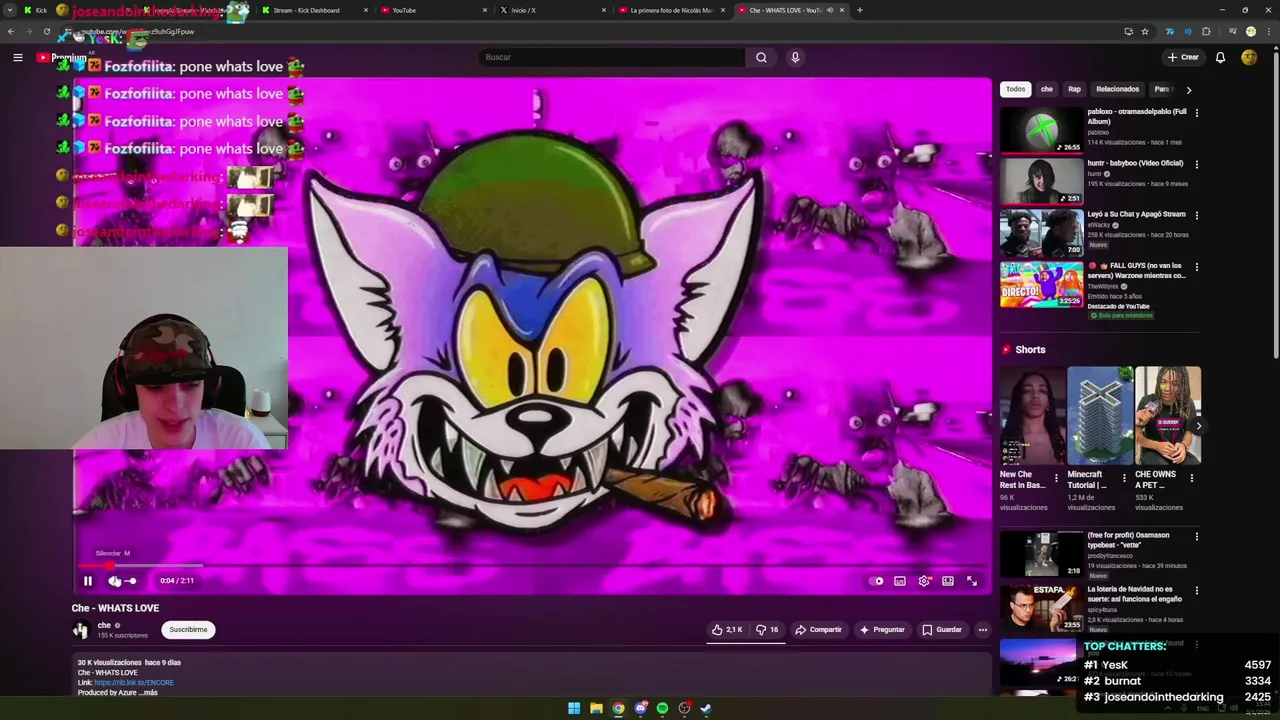Open the Windows Start menu

(574, 708)
